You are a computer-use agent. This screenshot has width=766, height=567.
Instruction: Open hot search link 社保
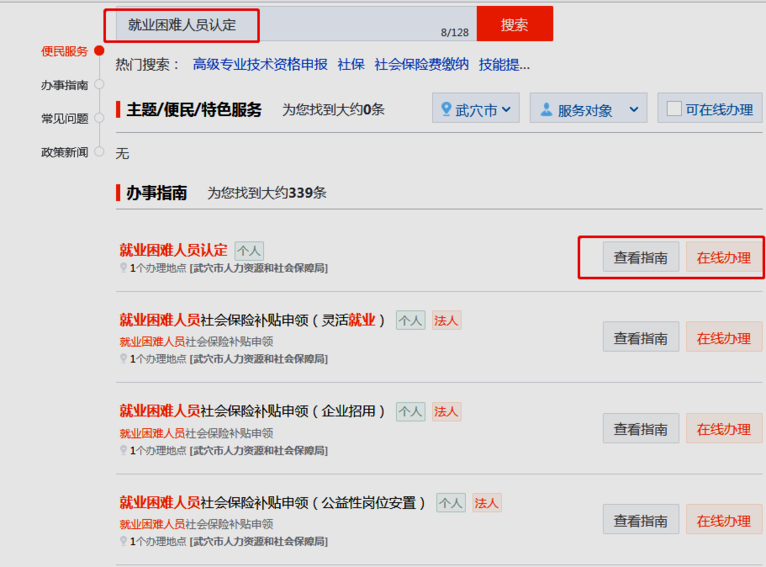(x=351, y=64)
